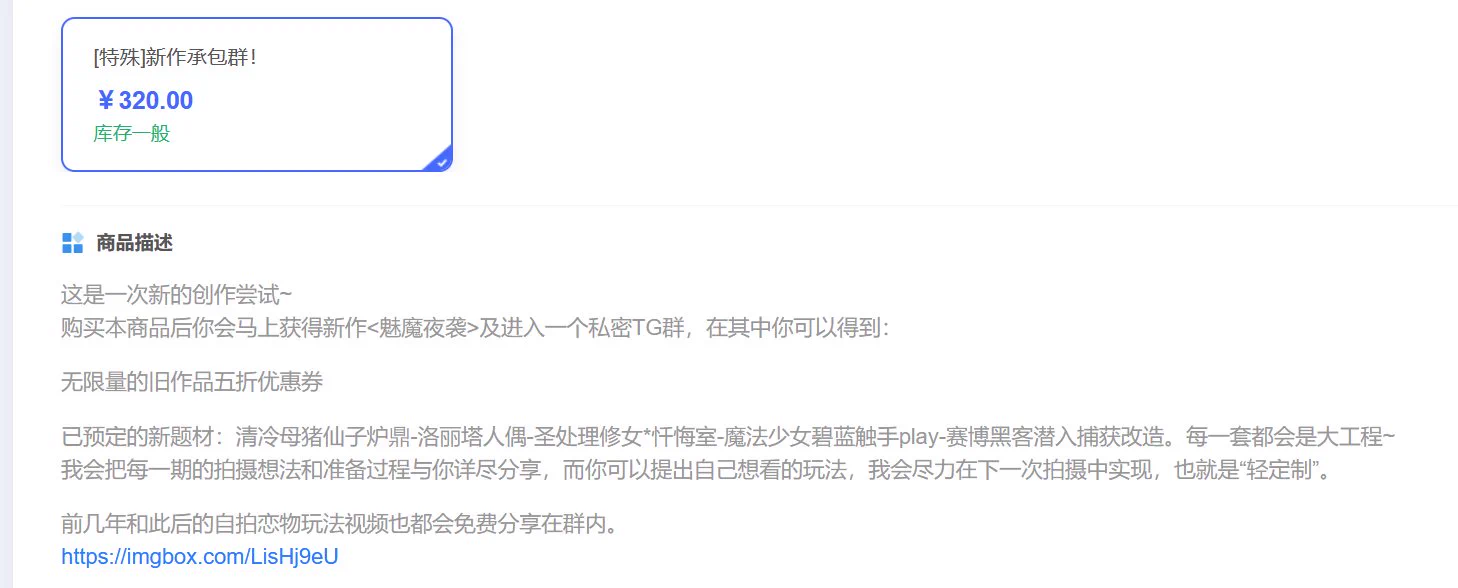Select the [特殊]新作承包群! product option card
The width and height of the screenshot is (1458, 588).
point(257,95)
